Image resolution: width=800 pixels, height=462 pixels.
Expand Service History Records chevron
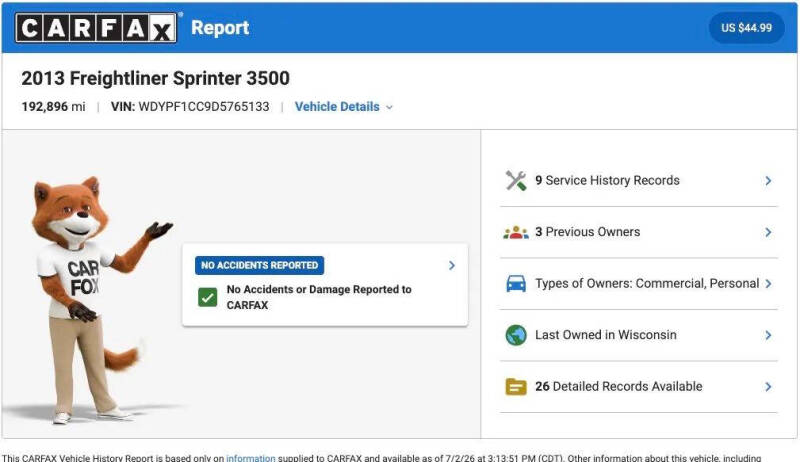tap(768, 181)
